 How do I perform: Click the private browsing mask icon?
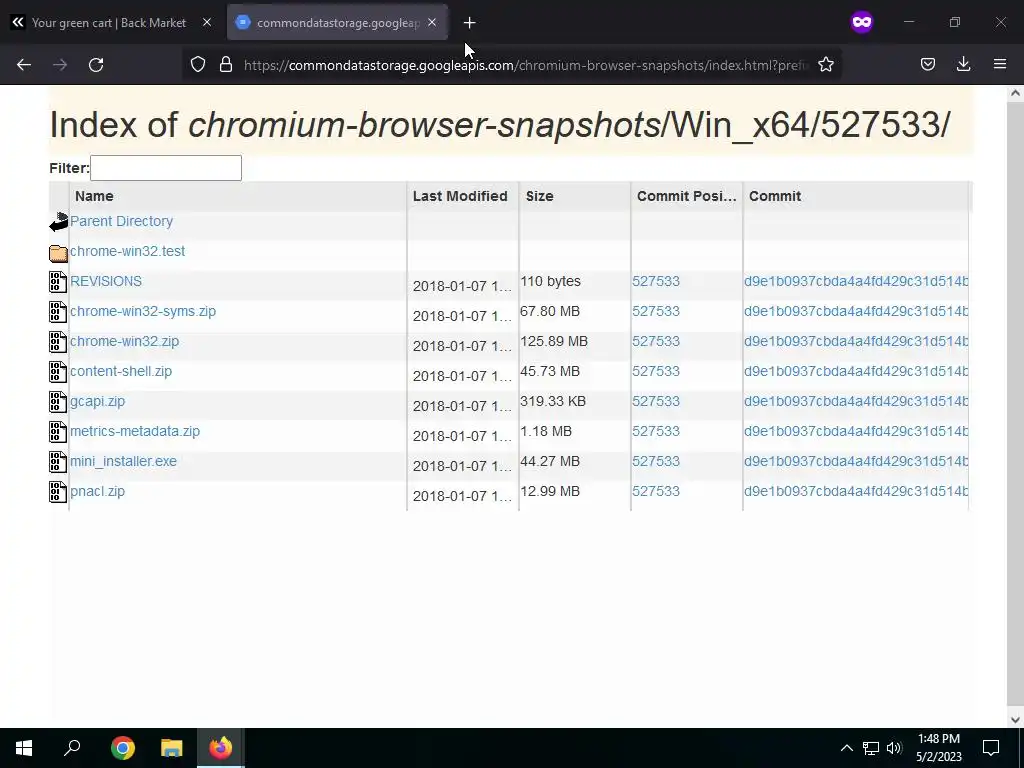[x=862, y=23]
